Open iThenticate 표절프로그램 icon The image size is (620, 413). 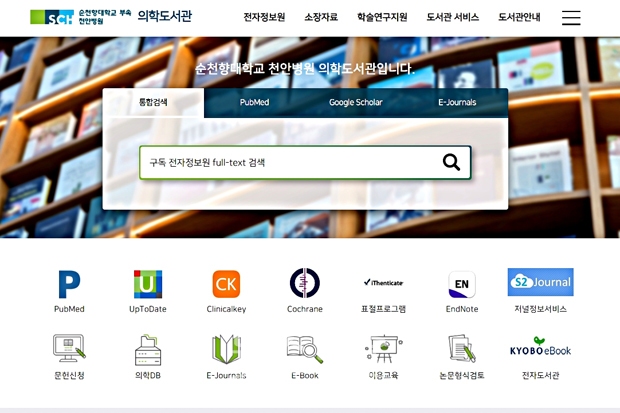pyautogui.click(x=383, y=282)
